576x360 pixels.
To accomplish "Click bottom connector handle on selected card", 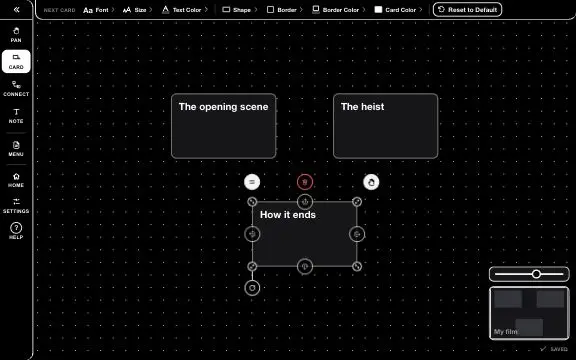I will 305,267.
